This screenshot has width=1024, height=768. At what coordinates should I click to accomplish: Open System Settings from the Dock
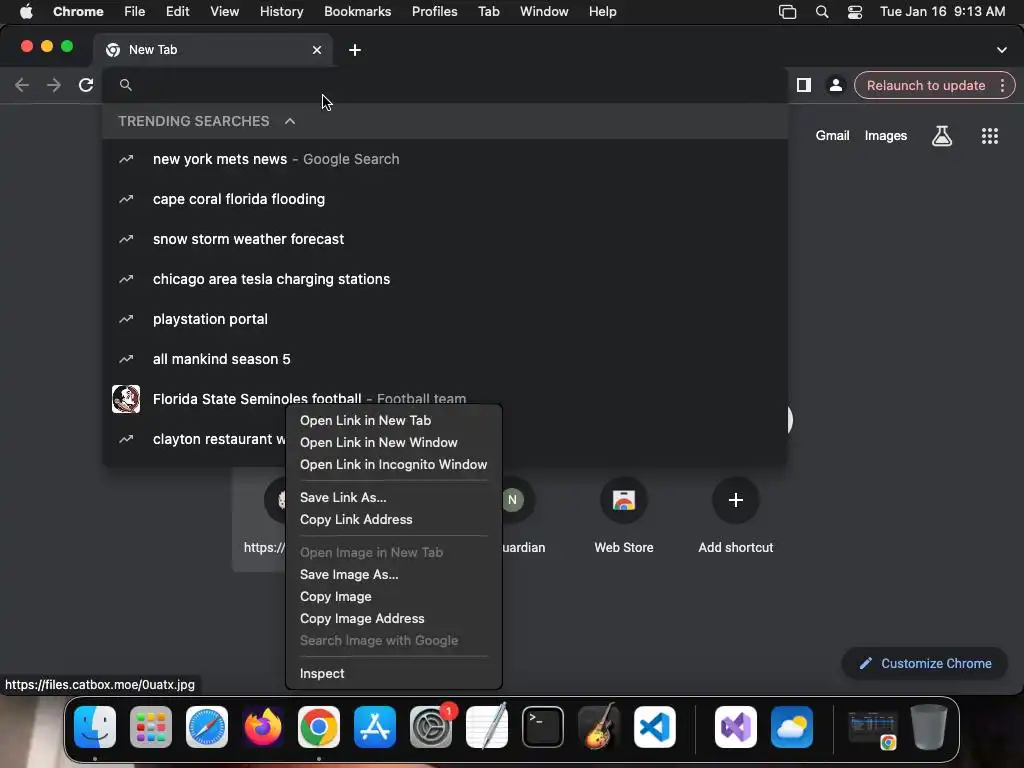coord(431,727)
